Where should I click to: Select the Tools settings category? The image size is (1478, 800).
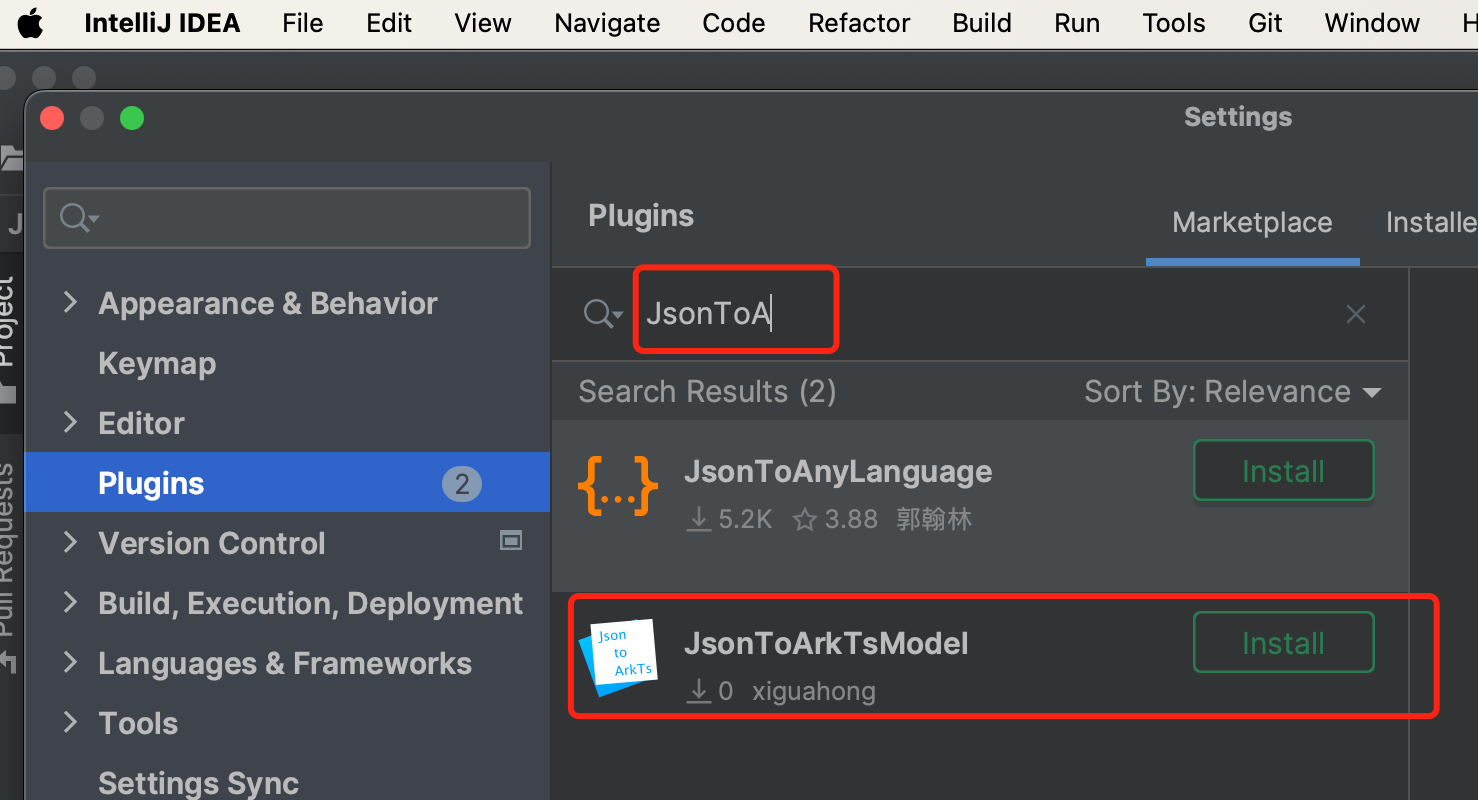coord(138,724)
